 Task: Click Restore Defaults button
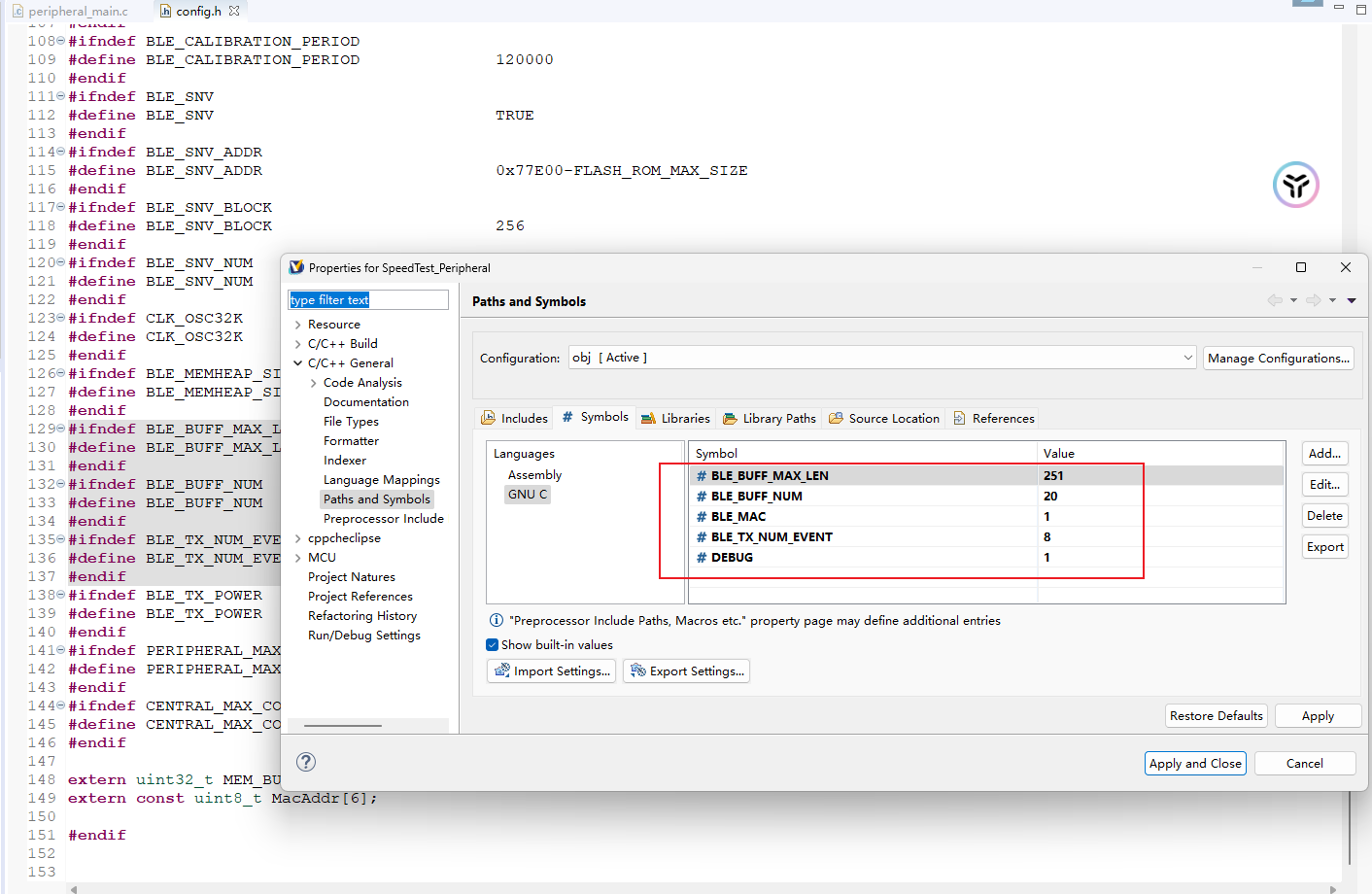1217,715
